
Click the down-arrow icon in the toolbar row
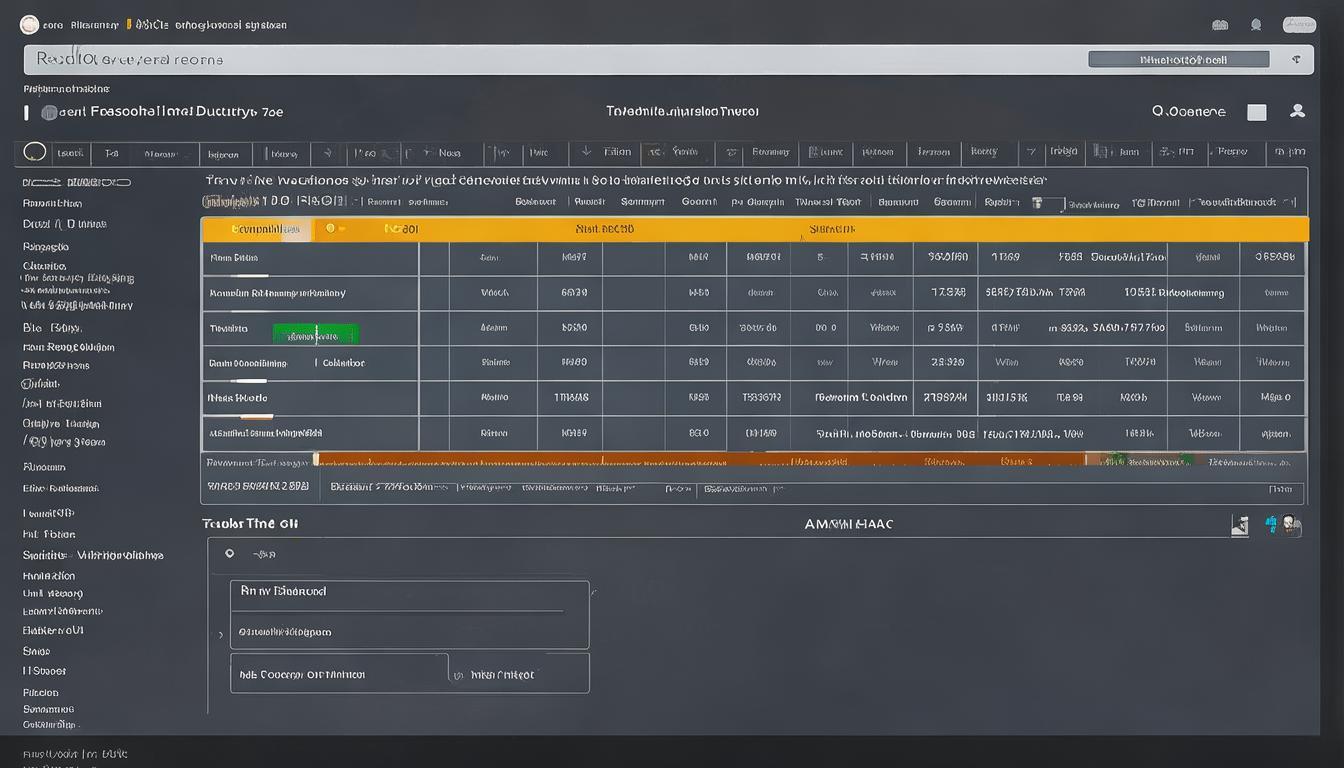587,152
